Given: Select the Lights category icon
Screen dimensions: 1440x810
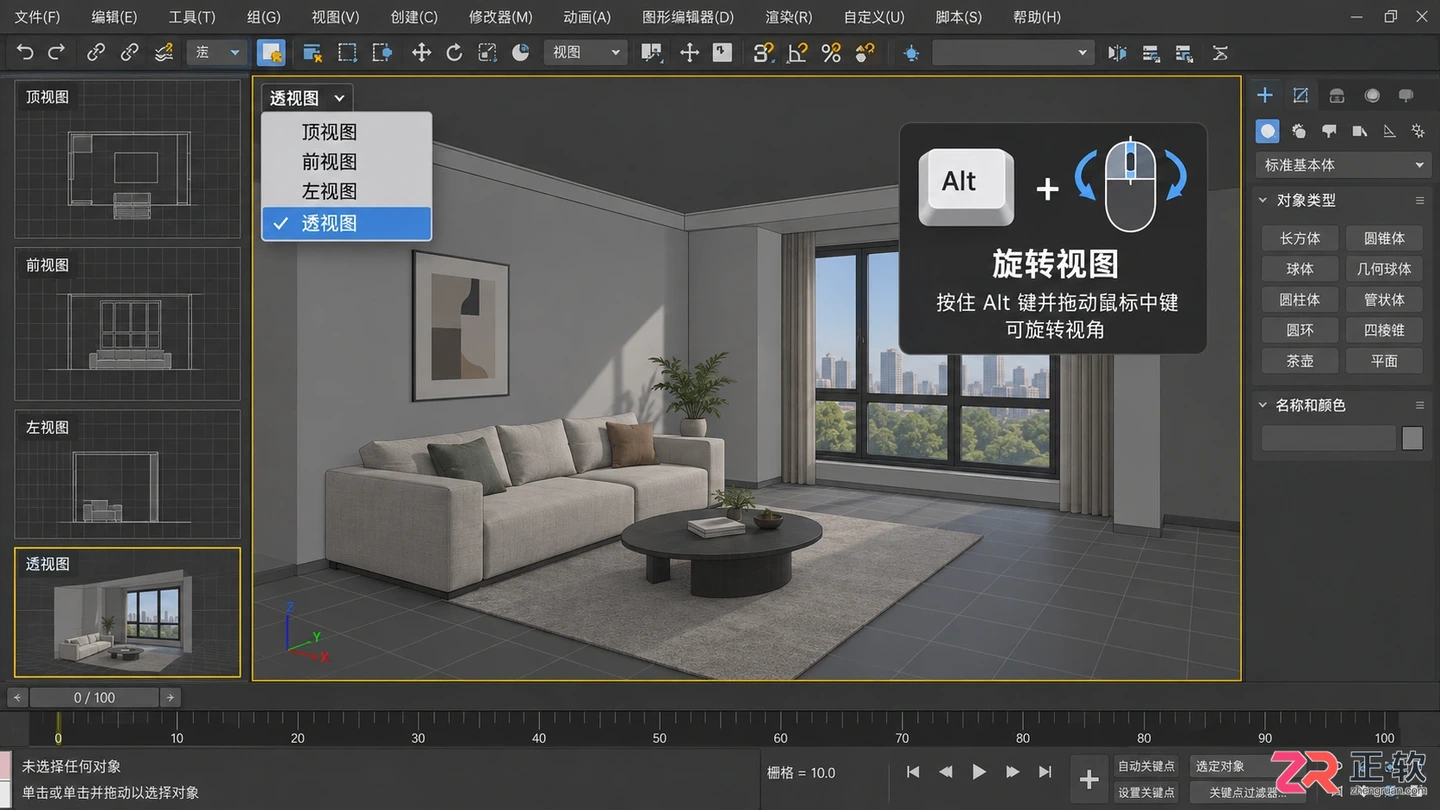Looking at the screenshot, I should pyautogui.click(x=1329, y=131).
